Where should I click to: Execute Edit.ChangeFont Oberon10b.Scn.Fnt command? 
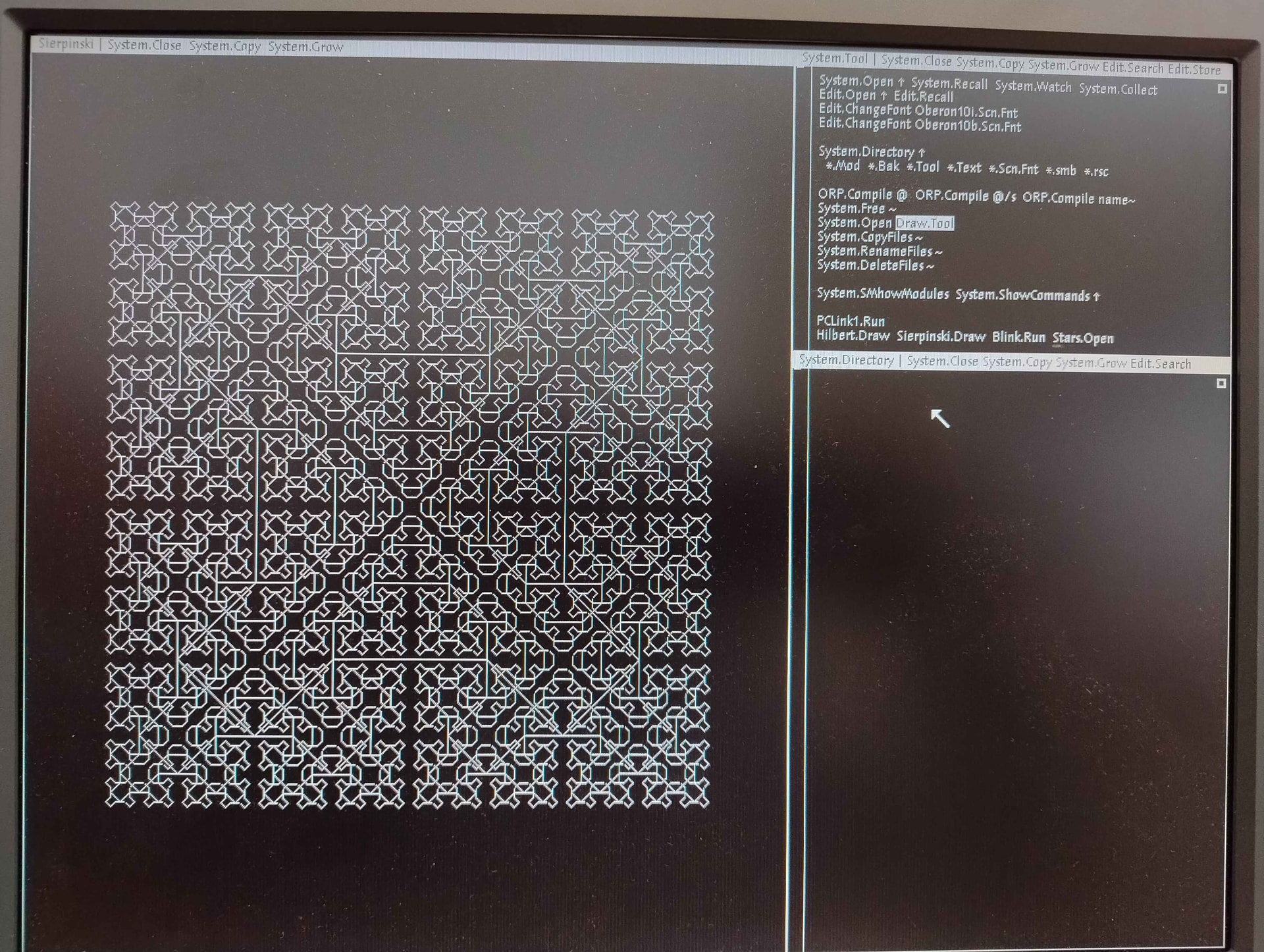[x=920, y=124]
